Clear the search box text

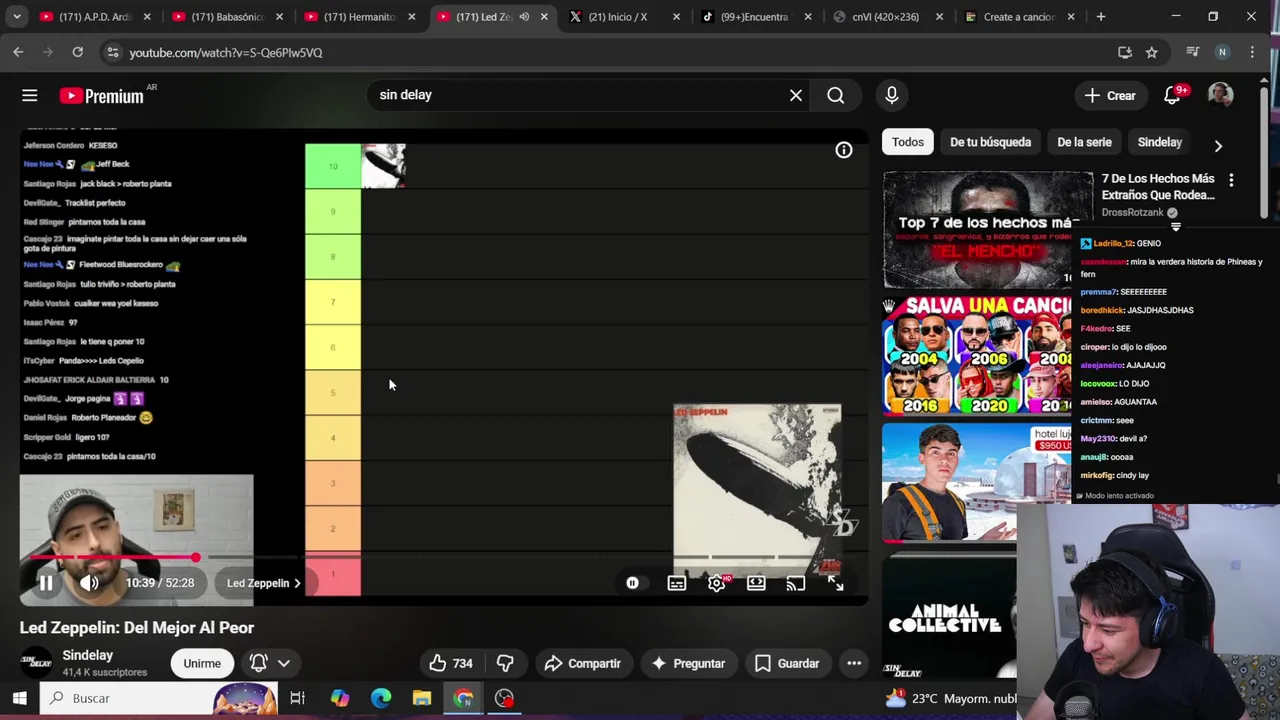796,95
